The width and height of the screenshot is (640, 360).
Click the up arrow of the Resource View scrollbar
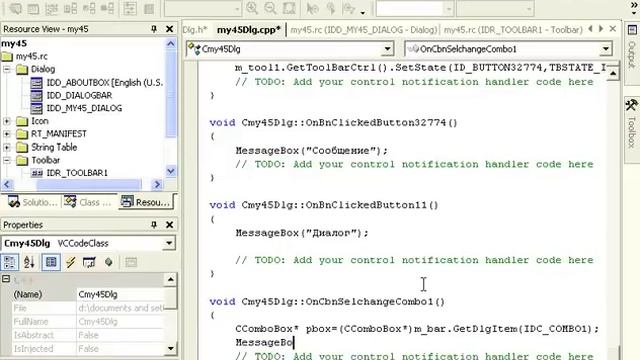[171, 43]
